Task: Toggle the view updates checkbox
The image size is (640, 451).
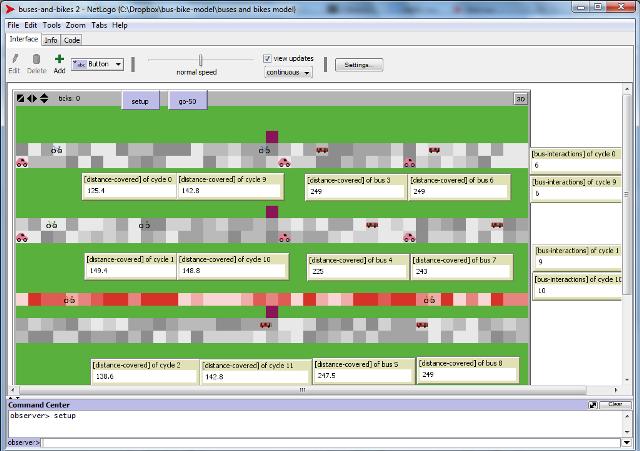Action: (x=267, y=58)
